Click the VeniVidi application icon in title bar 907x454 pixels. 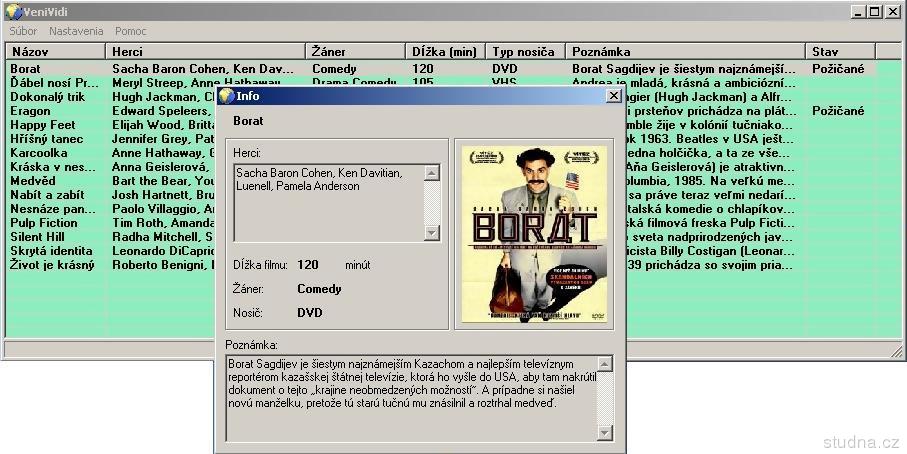click(x=12, y=12)
